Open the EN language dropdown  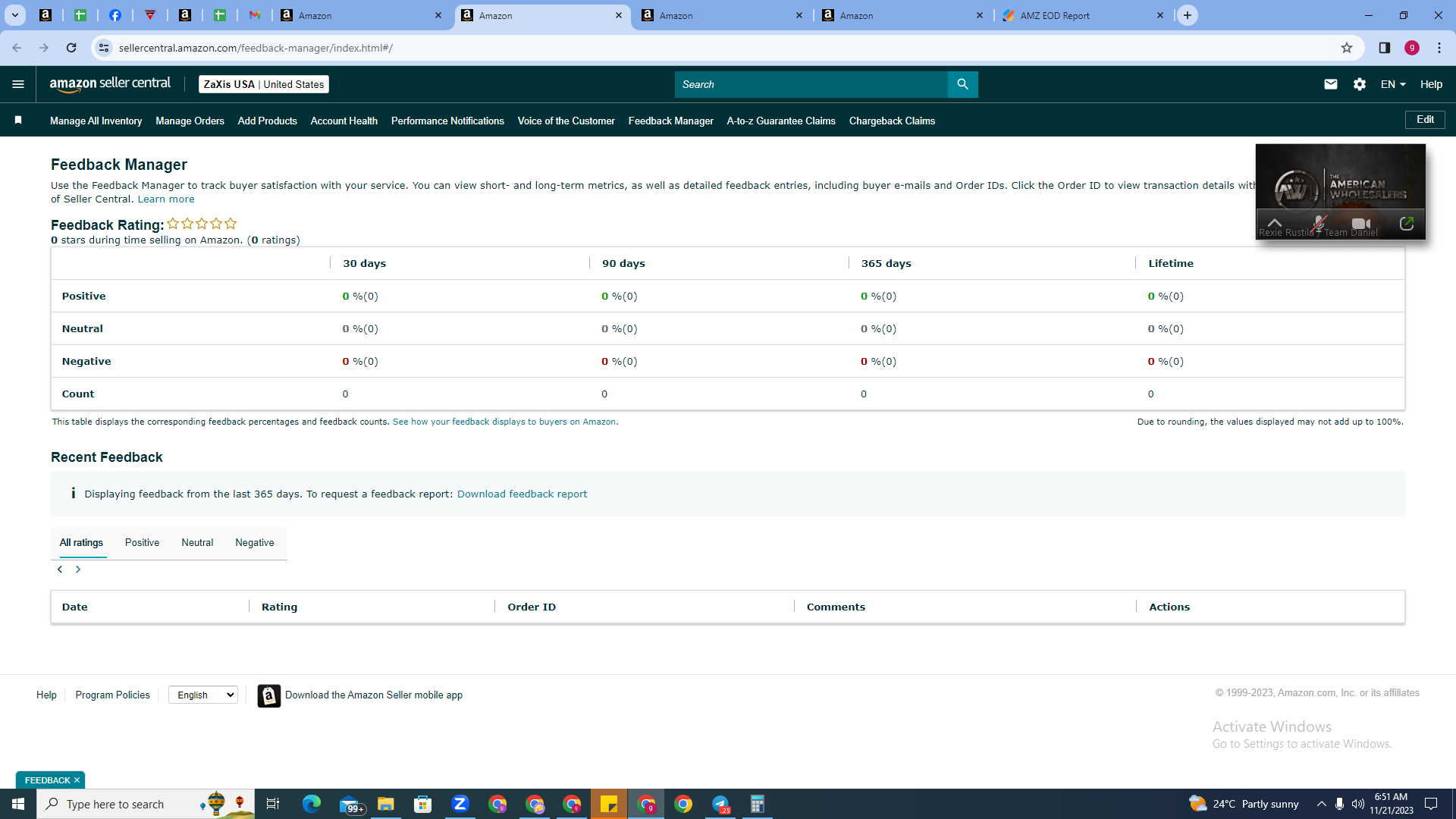coord(1393,84)
